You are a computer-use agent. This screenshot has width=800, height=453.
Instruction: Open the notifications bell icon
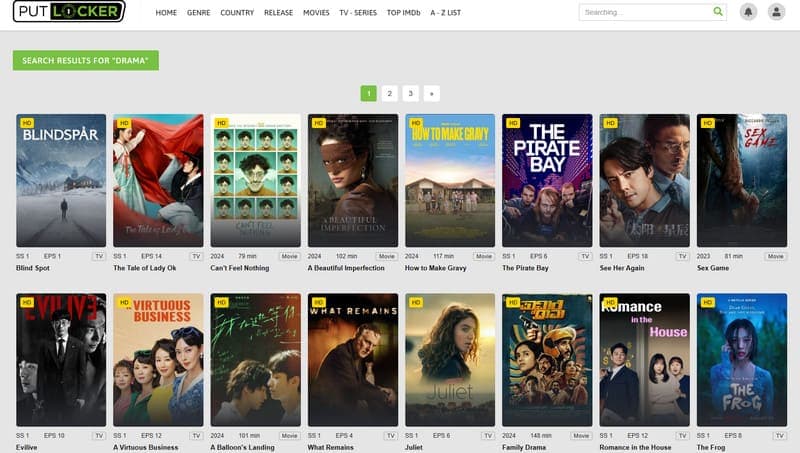click(748, 12)
